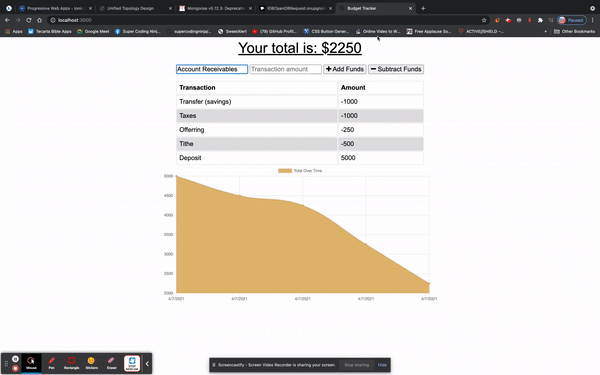
Task: Reload the localhost page
Action: [29, 20]
